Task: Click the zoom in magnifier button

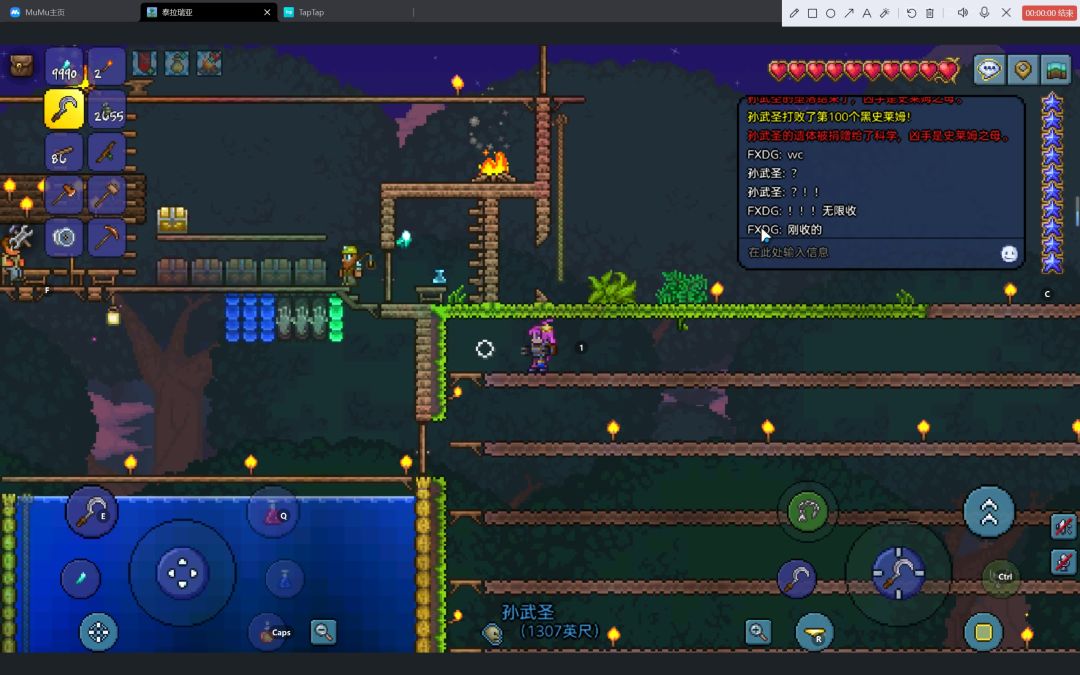Action: click(758, 632)
